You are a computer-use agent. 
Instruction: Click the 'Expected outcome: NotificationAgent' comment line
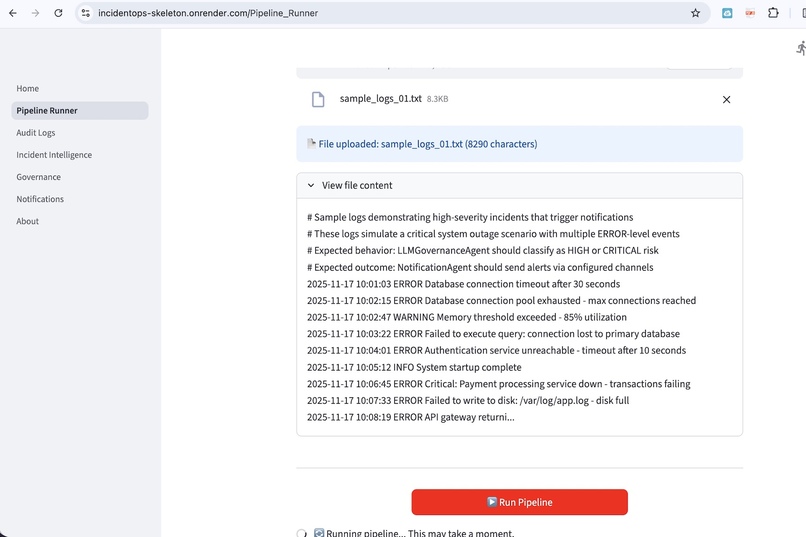click(x=480, y=267)
